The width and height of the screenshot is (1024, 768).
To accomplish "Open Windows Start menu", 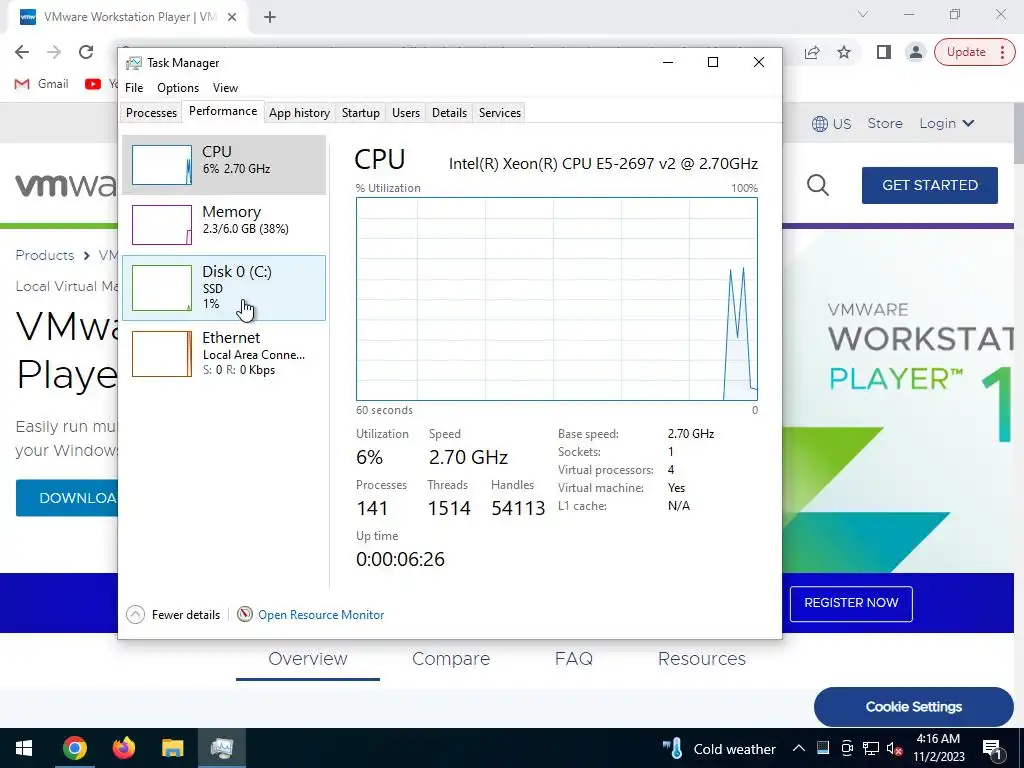I will click(x=24, y=748).
